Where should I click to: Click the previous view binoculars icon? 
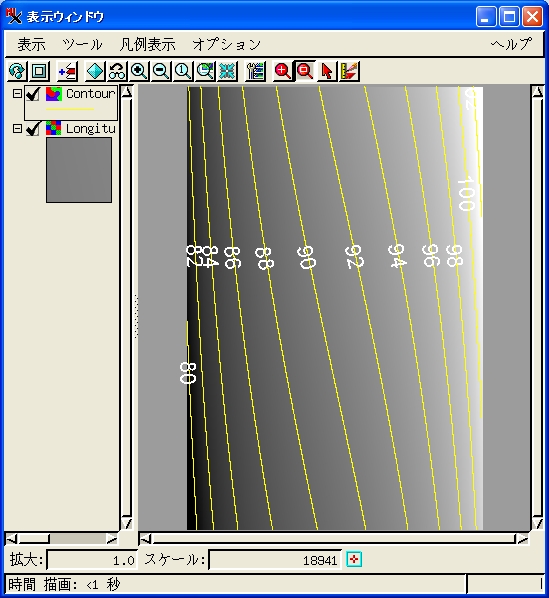pos(117,71)
